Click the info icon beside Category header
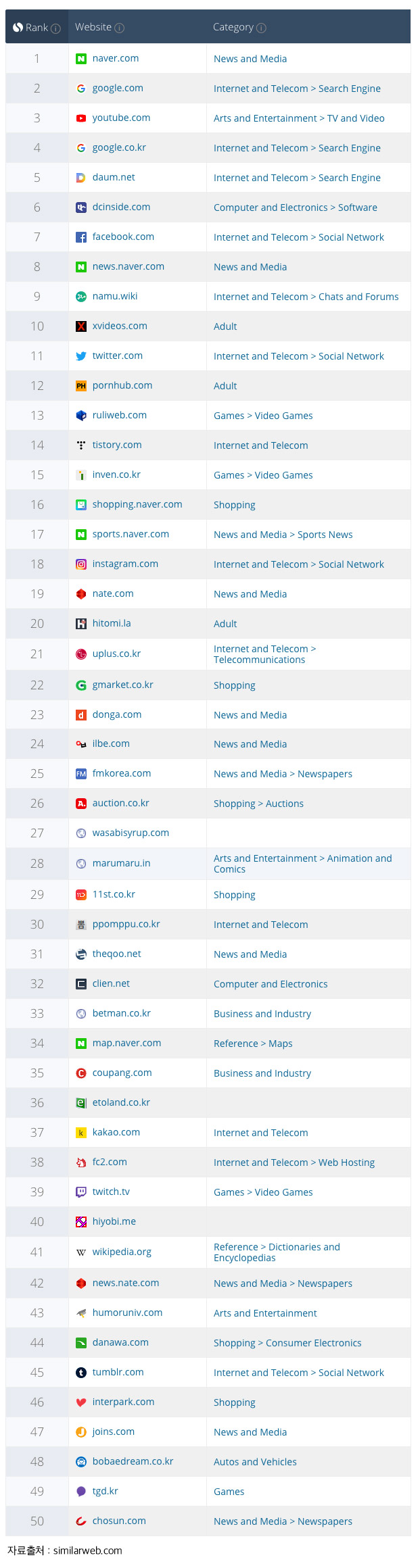The width and height of the screenshot is (420, 1568). (x=262, y=28)
